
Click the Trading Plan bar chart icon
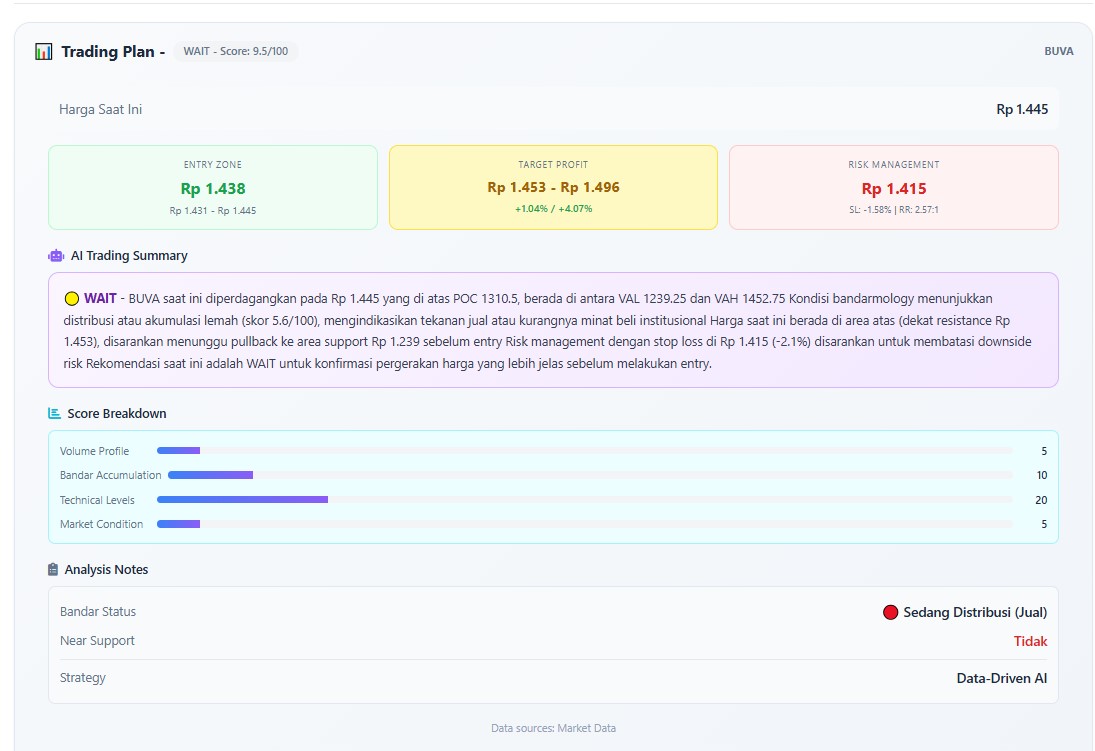(x=43, y=51)
